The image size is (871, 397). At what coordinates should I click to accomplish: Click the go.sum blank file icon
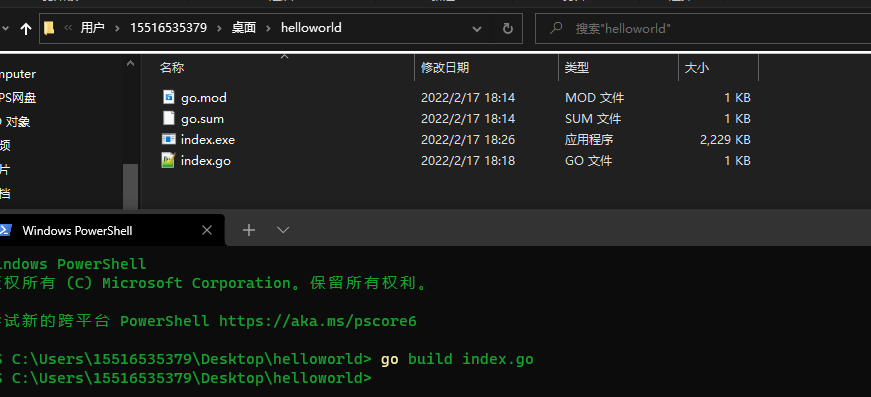[x=168, y=118]
